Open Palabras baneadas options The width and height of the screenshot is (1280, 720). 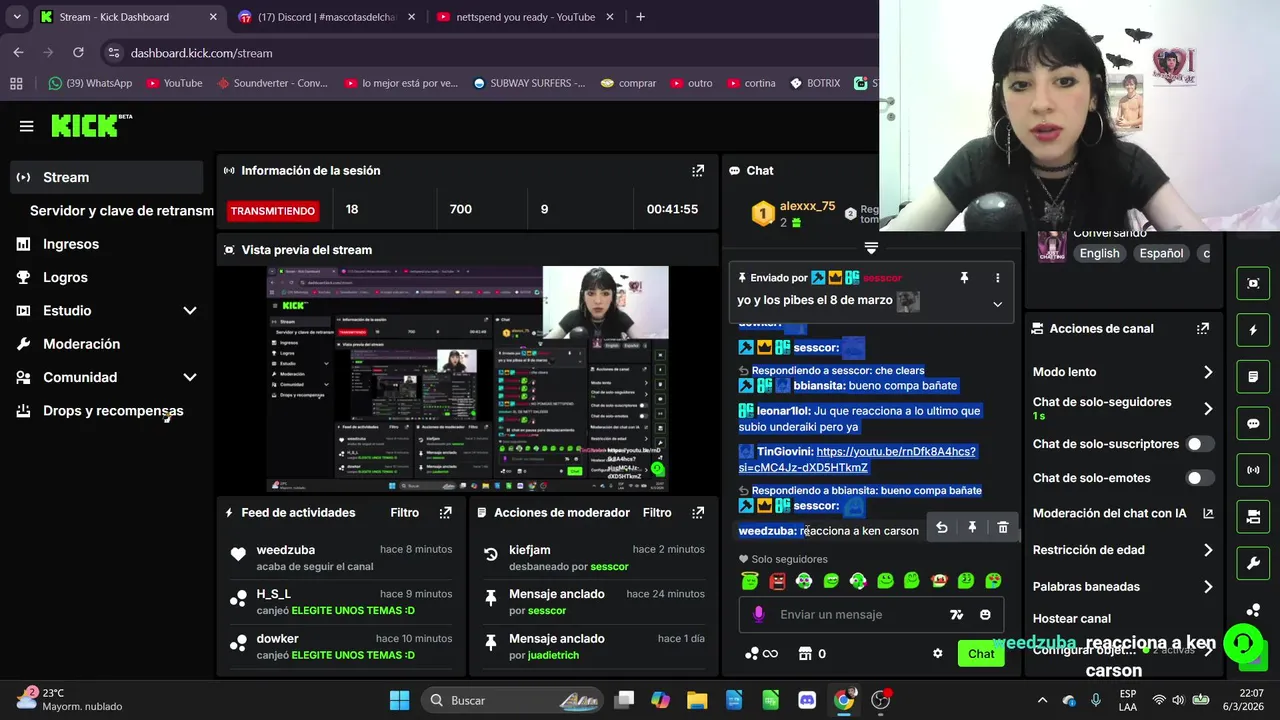tap(1123, 587)
